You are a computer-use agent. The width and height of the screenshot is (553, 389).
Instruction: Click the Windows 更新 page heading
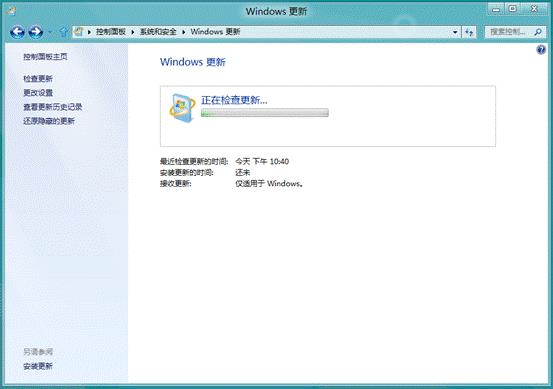coord(193,62)
